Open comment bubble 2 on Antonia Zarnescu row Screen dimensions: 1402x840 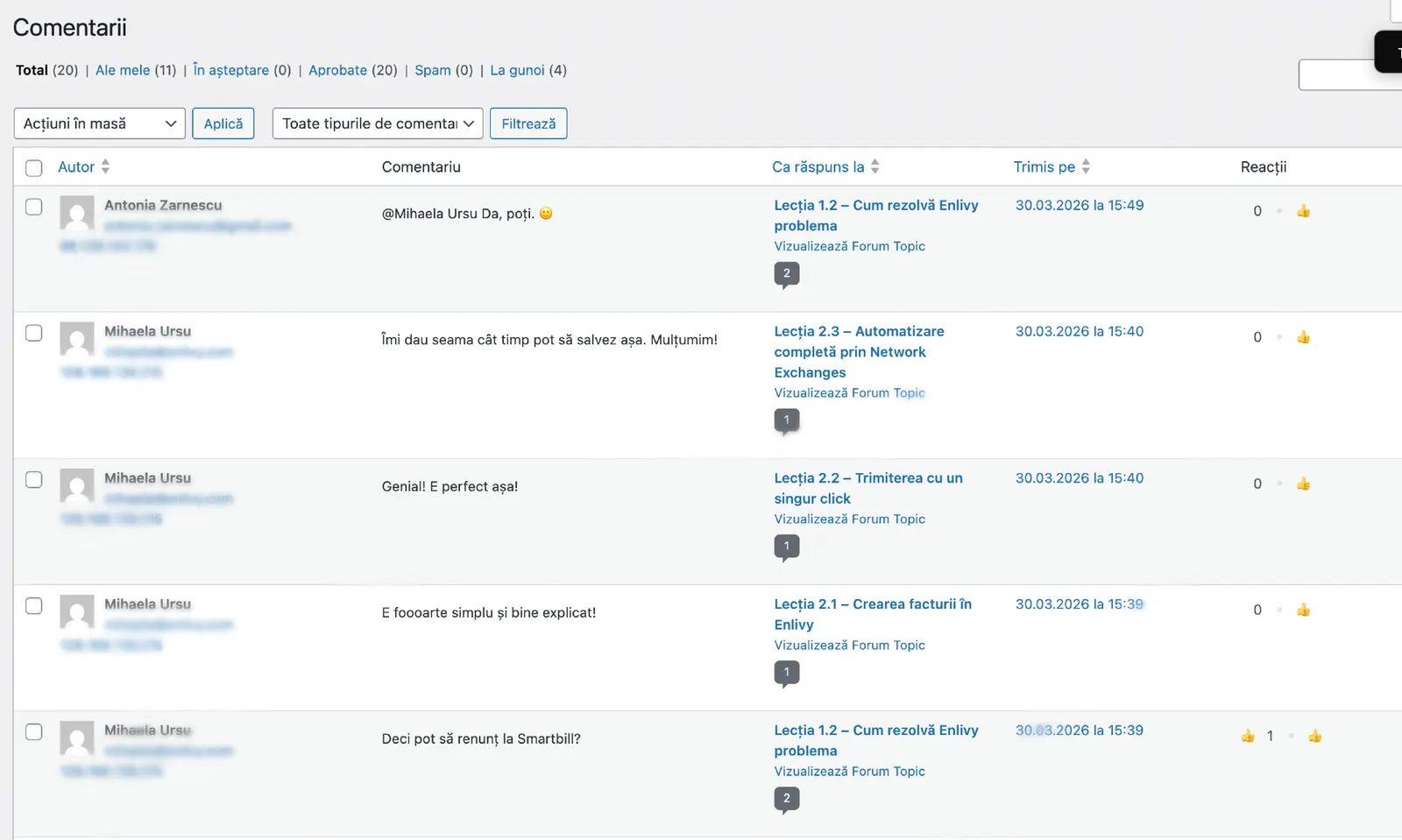pyautogui.click(x=787, y=274)
